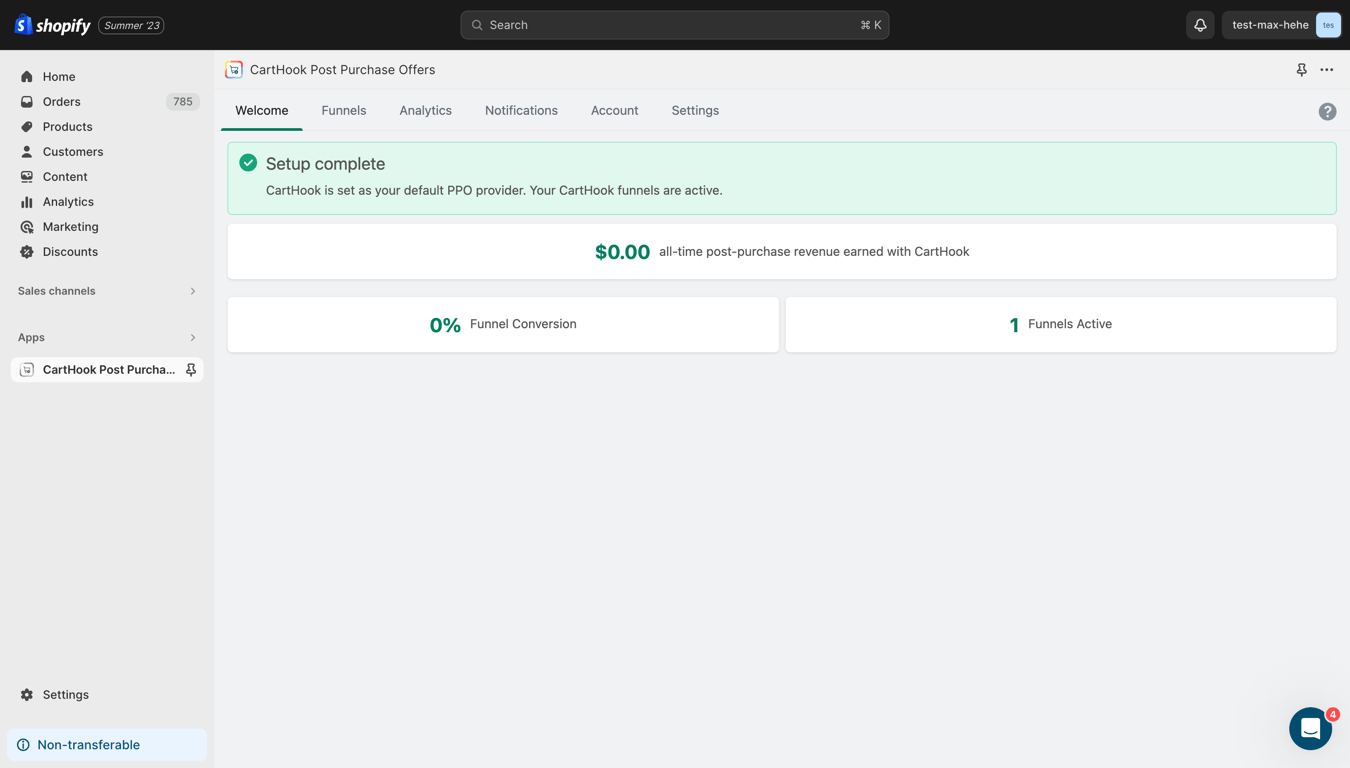Screen dimensions: 1350x768
Task: Click the CartHook Post Purchase Offers title
Action: click(x=342, y=70)
